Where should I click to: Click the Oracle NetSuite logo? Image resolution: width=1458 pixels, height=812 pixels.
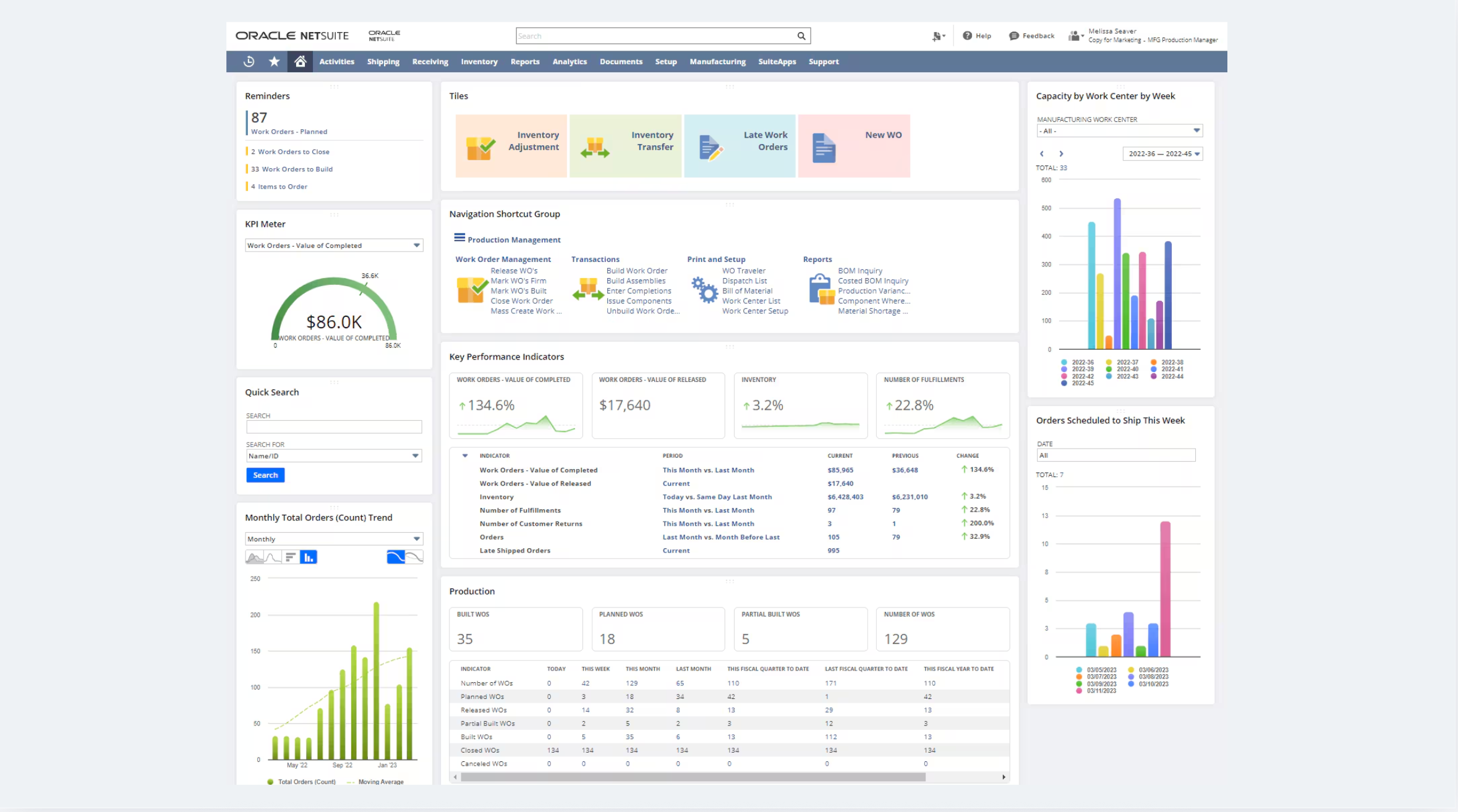click(x=292, y=36)
